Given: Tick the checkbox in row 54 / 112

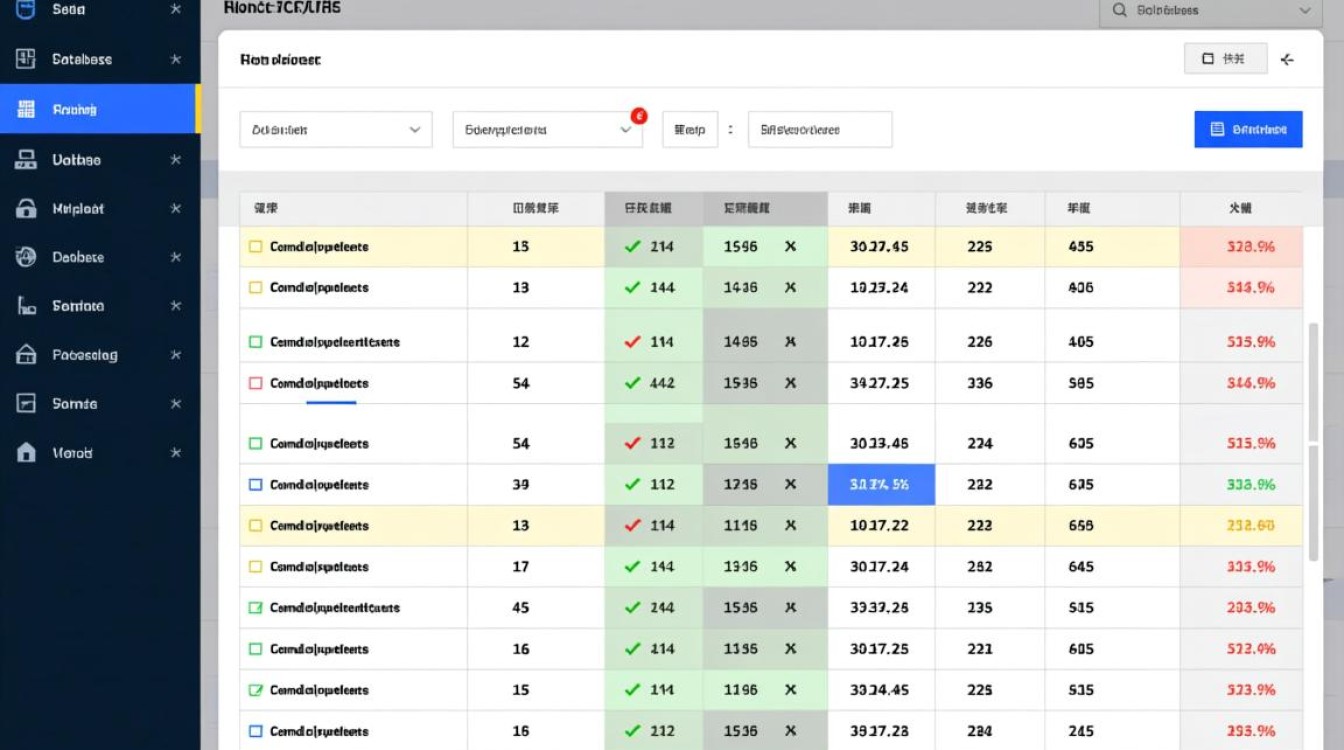Looking at the screenshot, I should pos(255,443).
